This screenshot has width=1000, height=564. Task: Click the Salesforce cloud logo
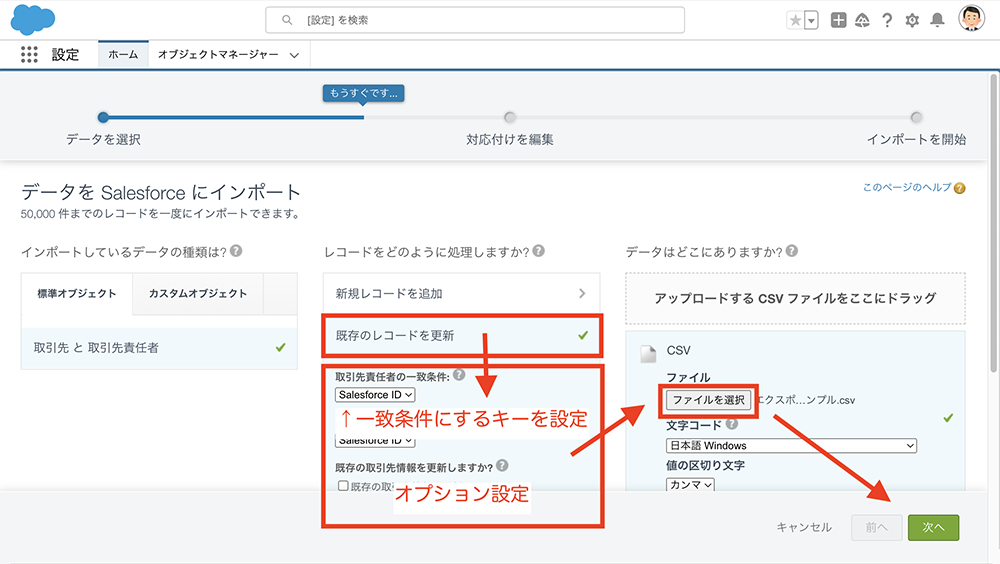33,19
